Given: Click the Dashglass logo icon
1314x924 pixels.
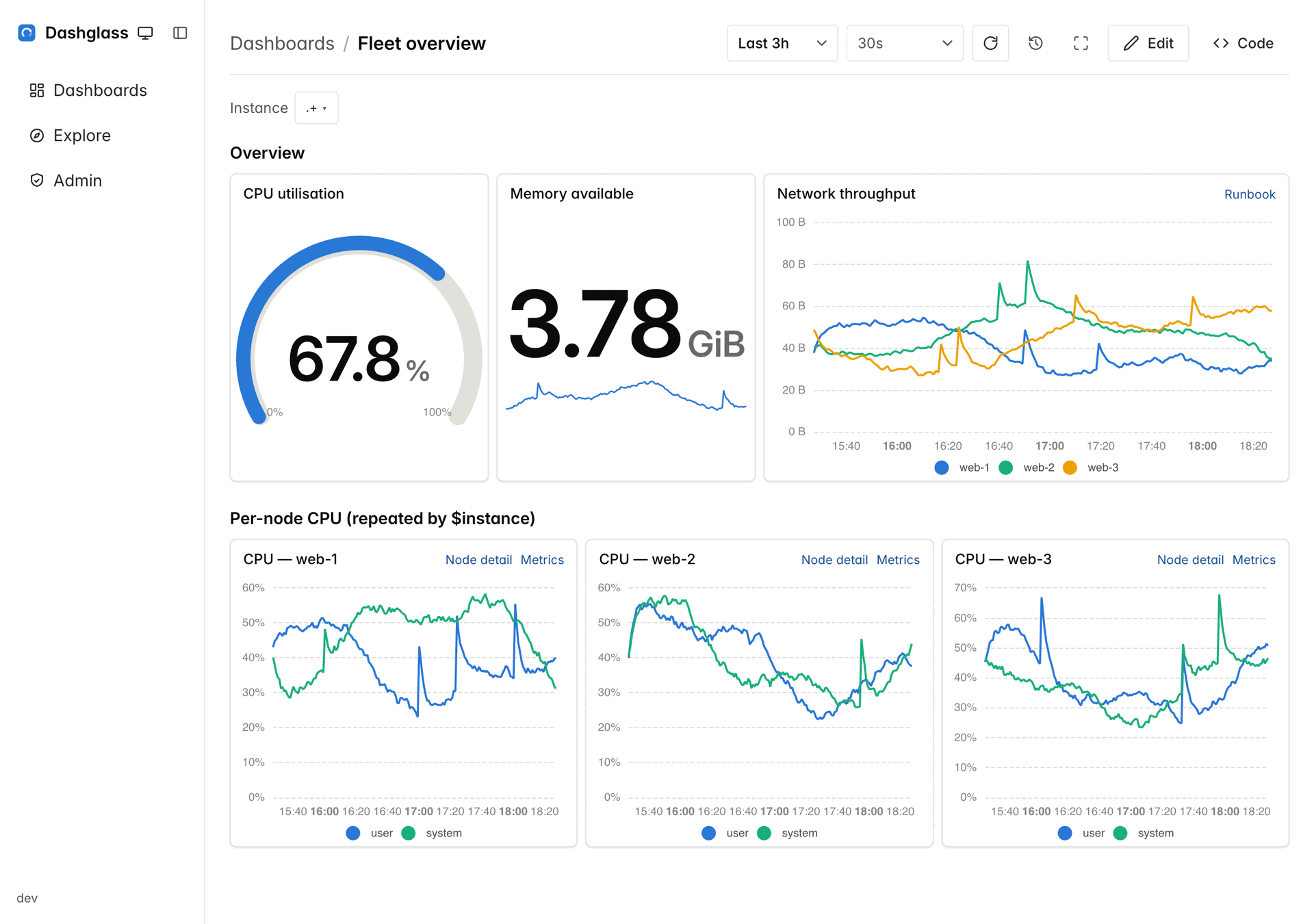Looking at the screenshot, I should (x=27, y=33).
